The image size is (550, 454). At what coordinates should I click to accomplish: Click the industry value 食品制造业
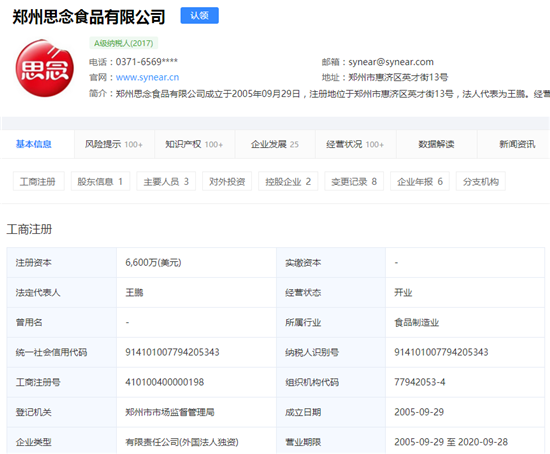(416, 322)
